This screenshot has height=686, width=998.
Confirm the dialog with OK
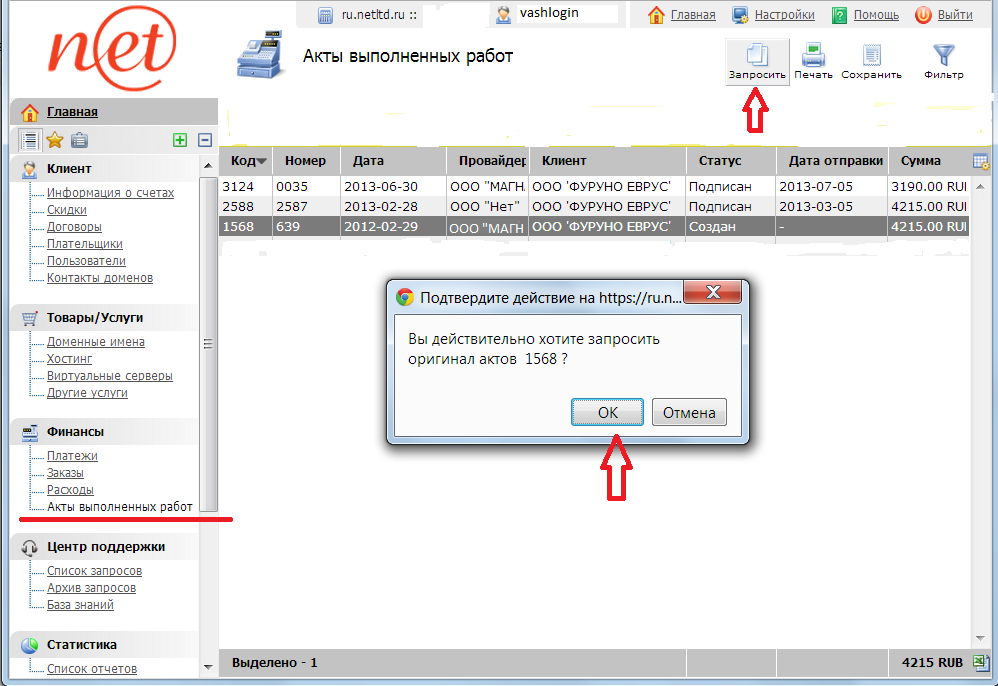608,412
